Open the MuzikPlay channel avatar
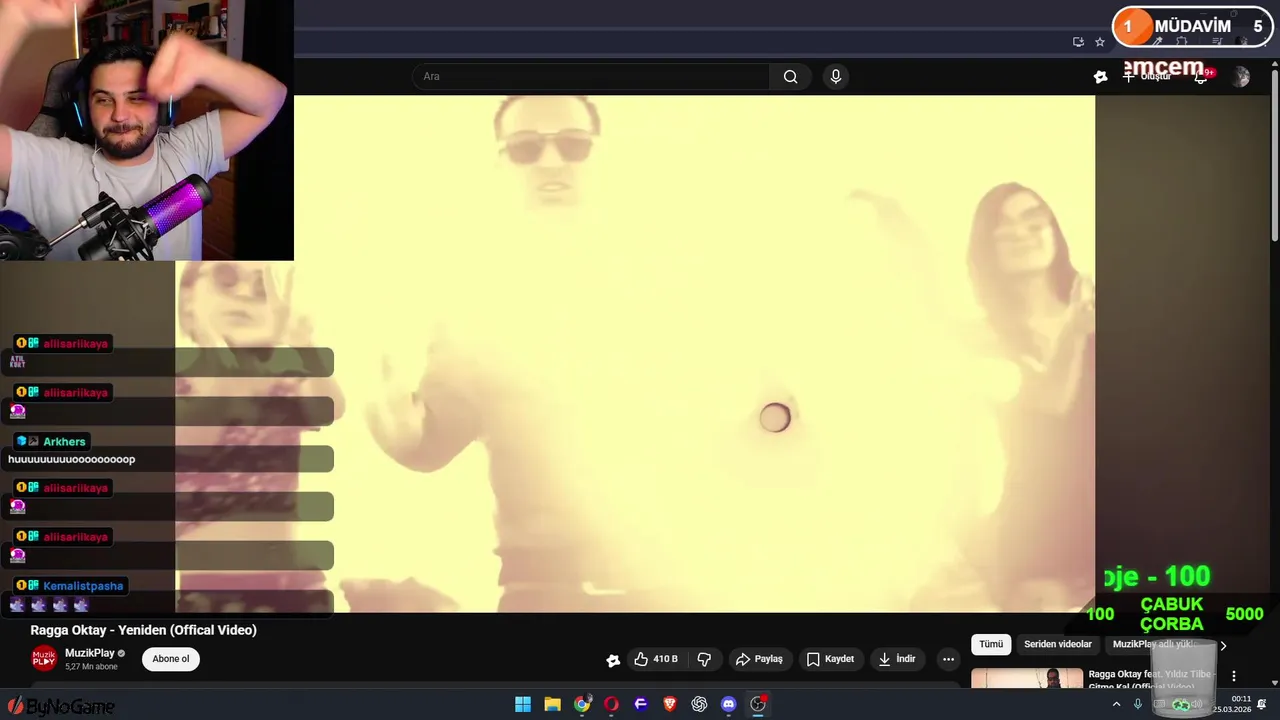 (x=44, y=658)
